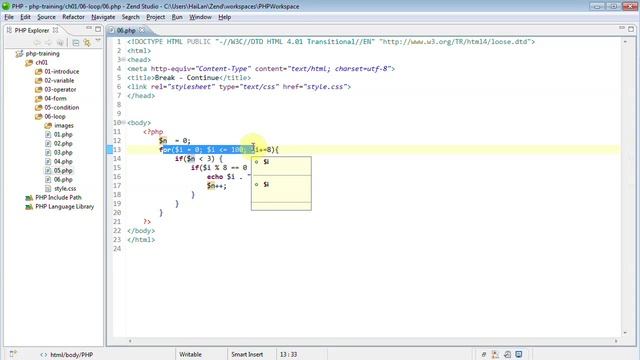Maximize the editor area
This screenshot has height=360, width=640.
pyautogui.click(x=631, y=29)
